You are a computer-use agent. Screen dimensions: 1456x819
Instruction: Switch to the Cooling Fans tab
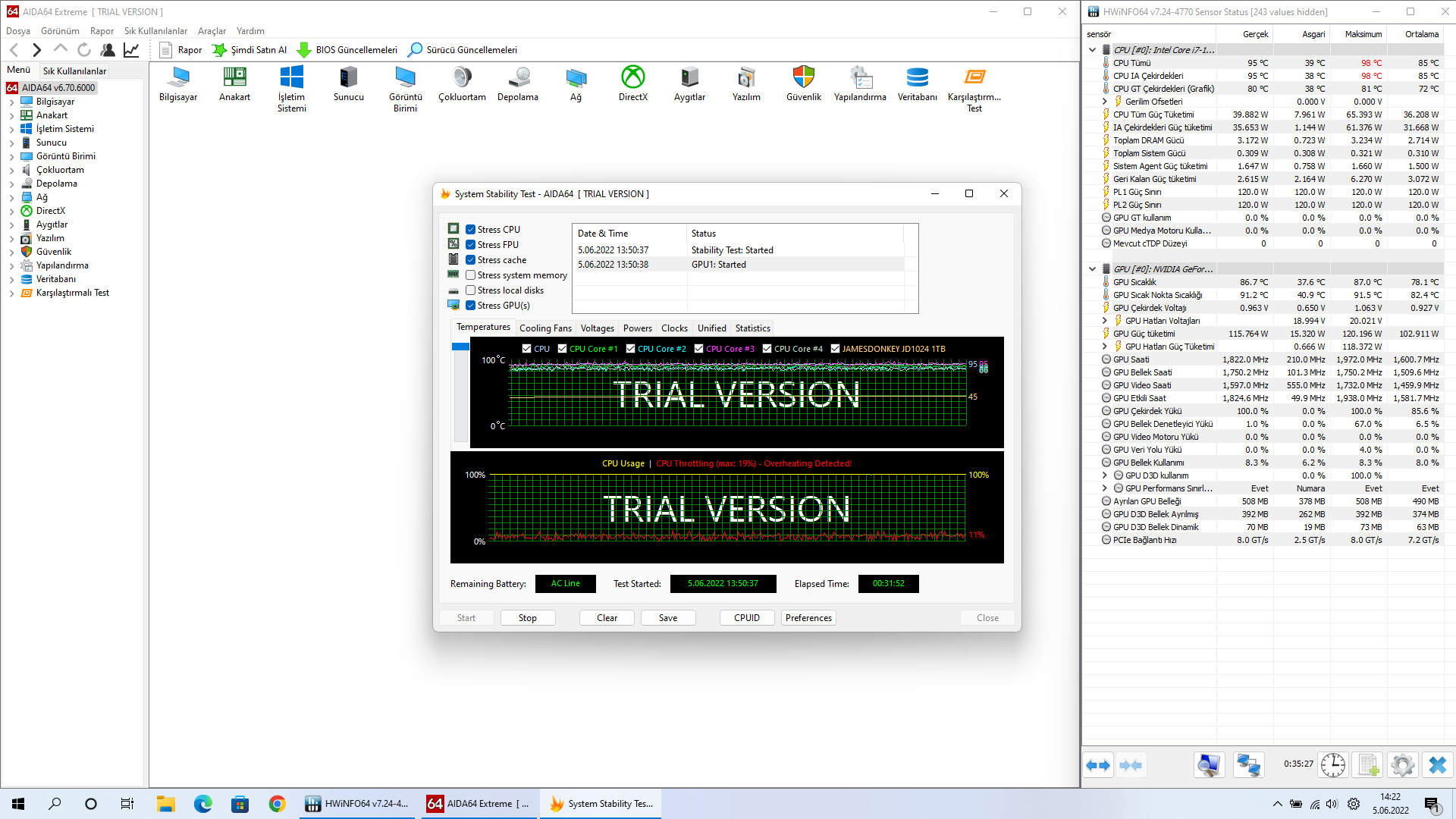click(544, 328)
